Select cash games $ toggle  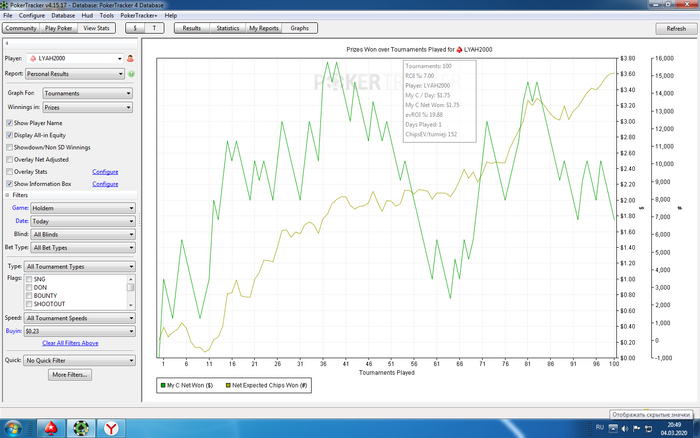(135, 28)
